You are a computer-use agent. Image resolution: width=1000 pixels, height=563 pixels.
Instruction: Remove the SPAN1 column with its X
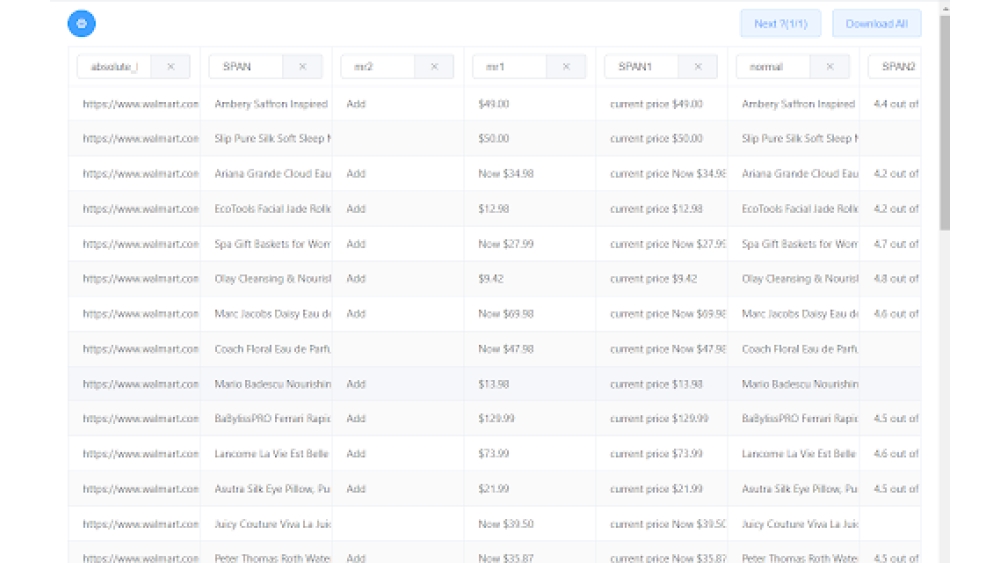[698, 66]
